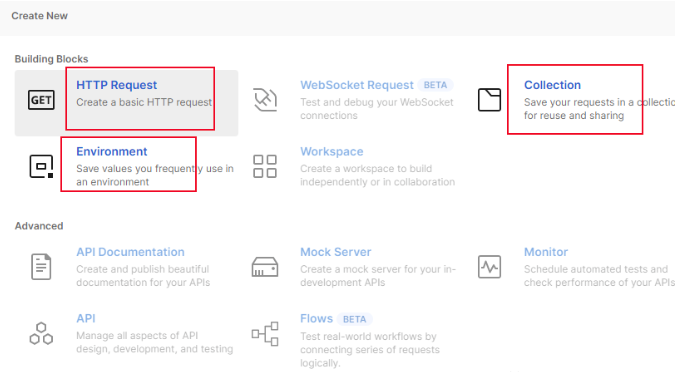
Task: Click the Environment icon
Action: point(41,166)
